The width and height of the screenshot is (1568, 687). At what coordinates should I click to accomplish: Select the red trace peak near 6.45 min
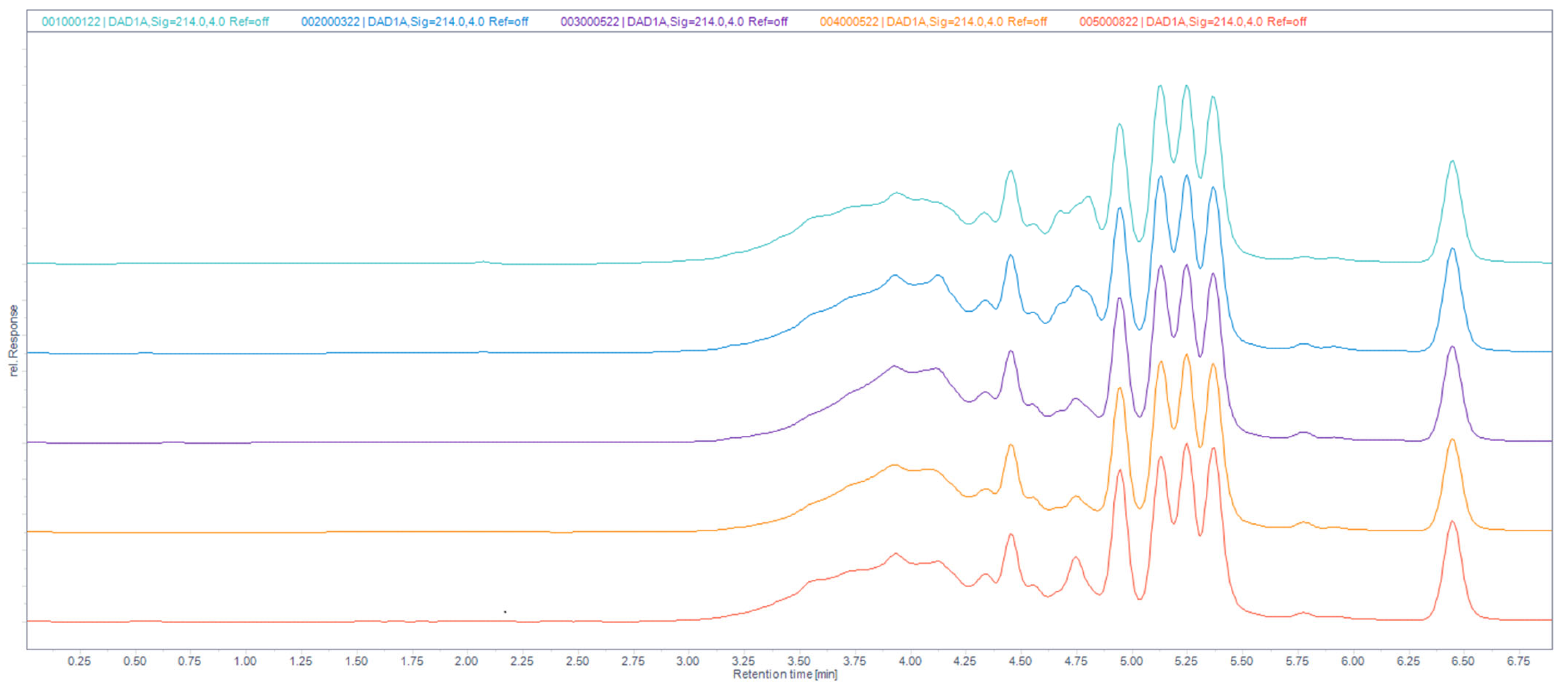point(1452,521)
